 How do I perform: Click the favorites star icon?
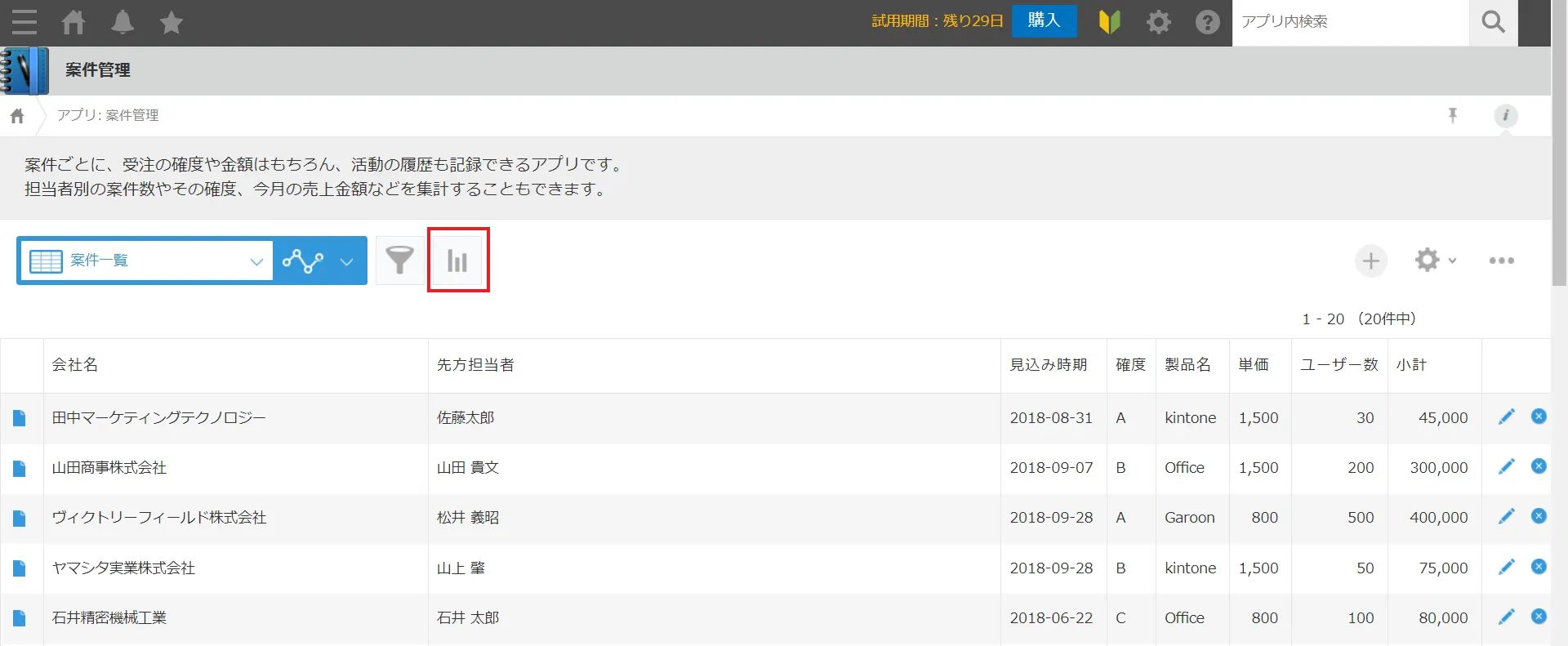point(171,22)
